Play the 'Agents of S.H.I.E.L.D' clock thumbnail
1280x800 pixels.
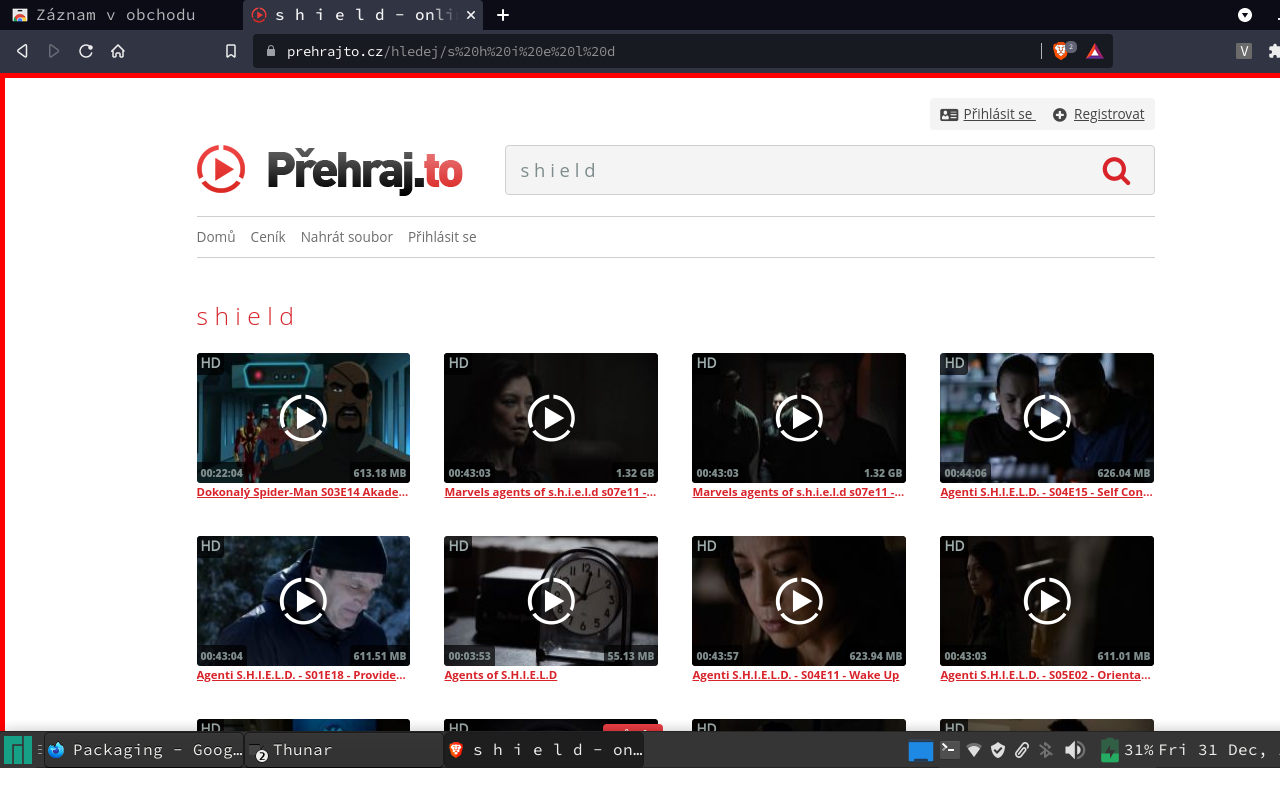click(x=551, y=601)
